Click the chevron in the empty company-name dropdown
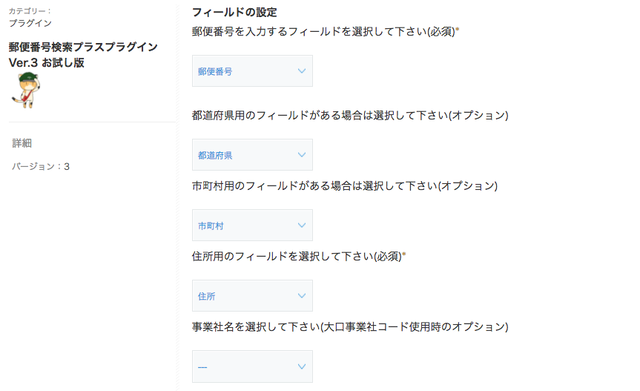 (302, 367)
